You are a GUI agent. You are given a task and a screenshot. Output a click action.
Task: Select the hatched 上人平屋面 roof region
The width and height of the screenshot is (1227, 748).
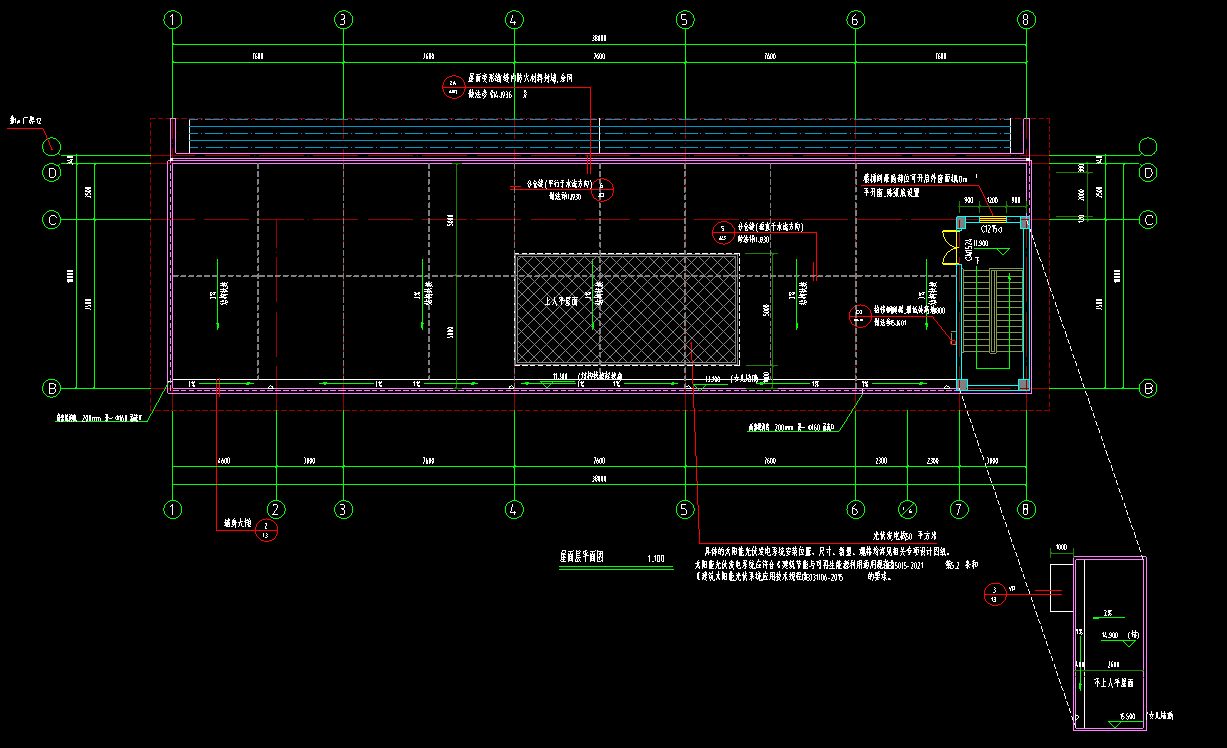pos(626,309)
